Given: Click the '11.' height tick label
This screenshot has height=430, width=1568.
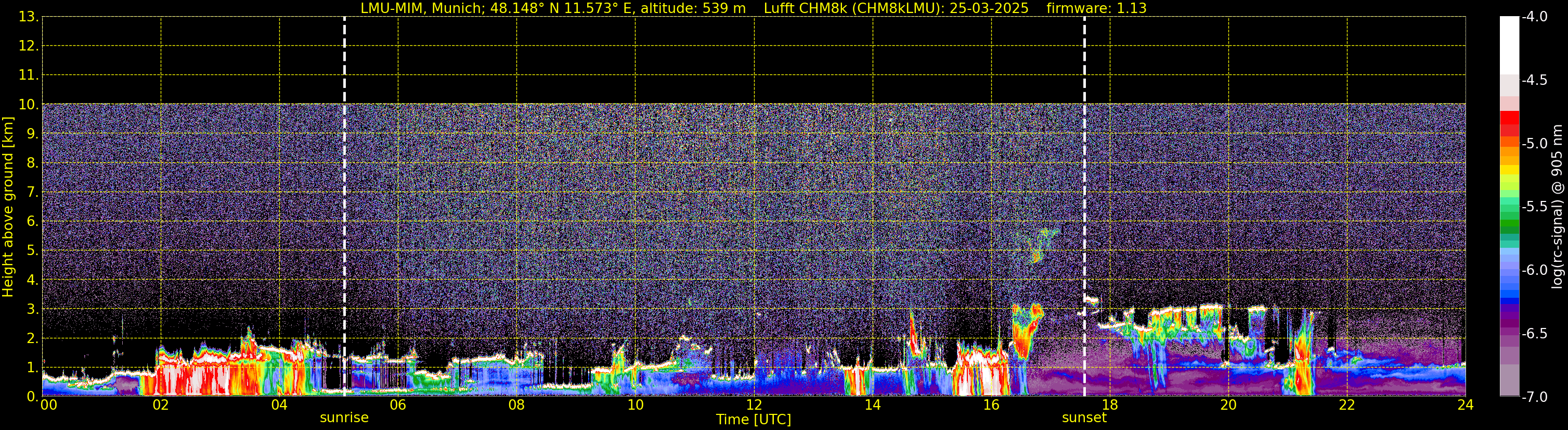Looking at the screenshot, I should pyautogui.click(x=29, y=75).
